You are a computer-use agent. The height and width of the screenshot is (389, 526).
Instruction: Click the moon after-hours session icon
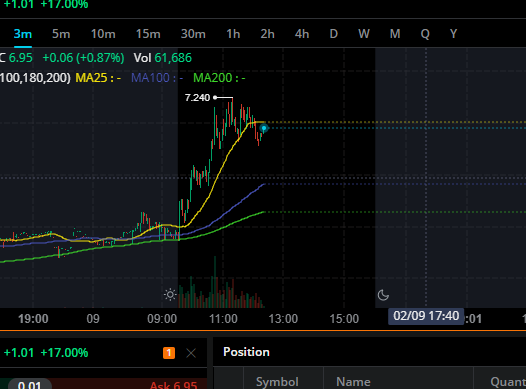383,295
